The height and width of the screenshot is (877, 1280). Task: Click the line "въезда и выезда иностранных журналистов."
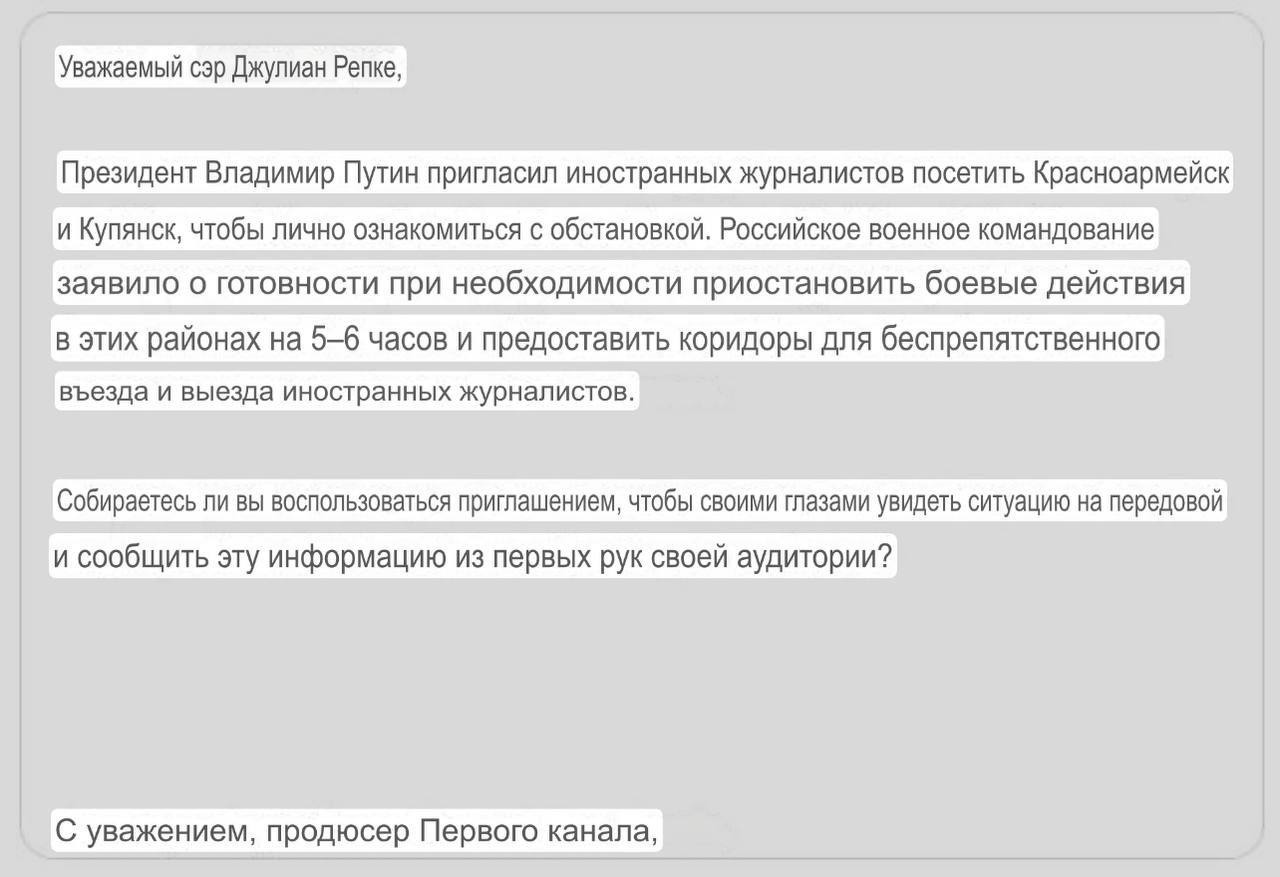click(x=346, y=392)
